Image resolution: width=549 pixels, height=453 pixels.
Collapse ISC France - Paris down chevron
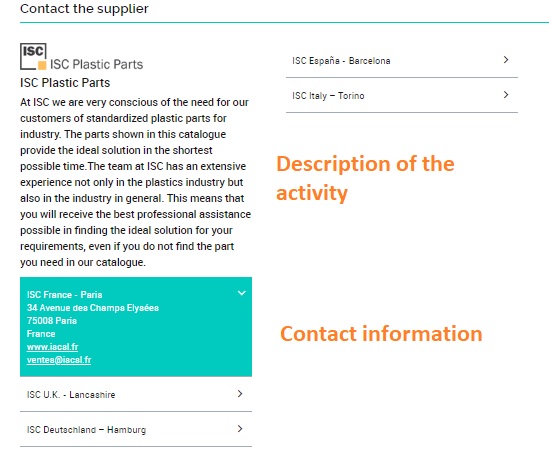click(242, 293)
